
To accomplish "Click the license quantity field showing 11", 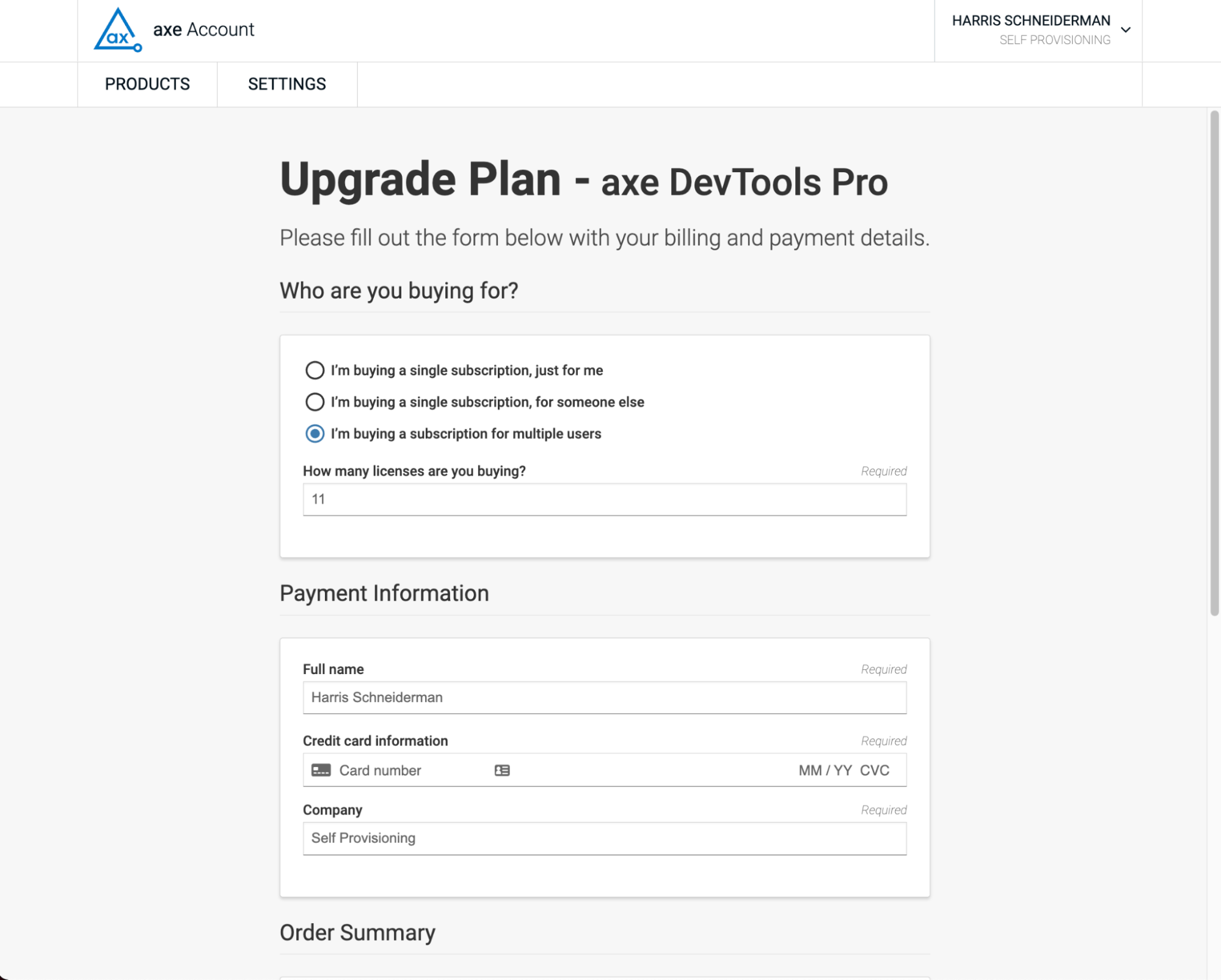I will pos(605,499).
